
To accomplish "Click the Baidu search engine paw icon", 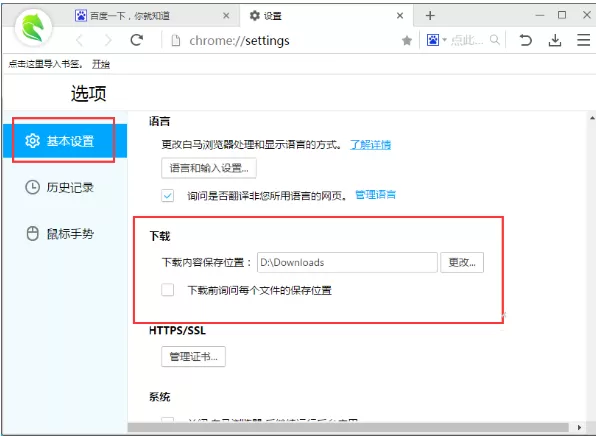I will tap(433, 40).
